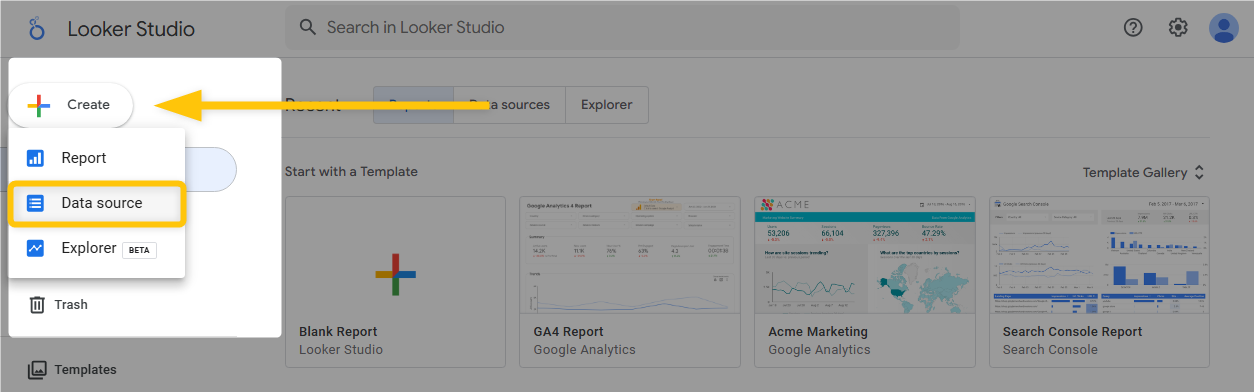Viewport: 1254px width, 392px height.
Task: Open the settings gear icon
Action: [x=1178, y=28]
